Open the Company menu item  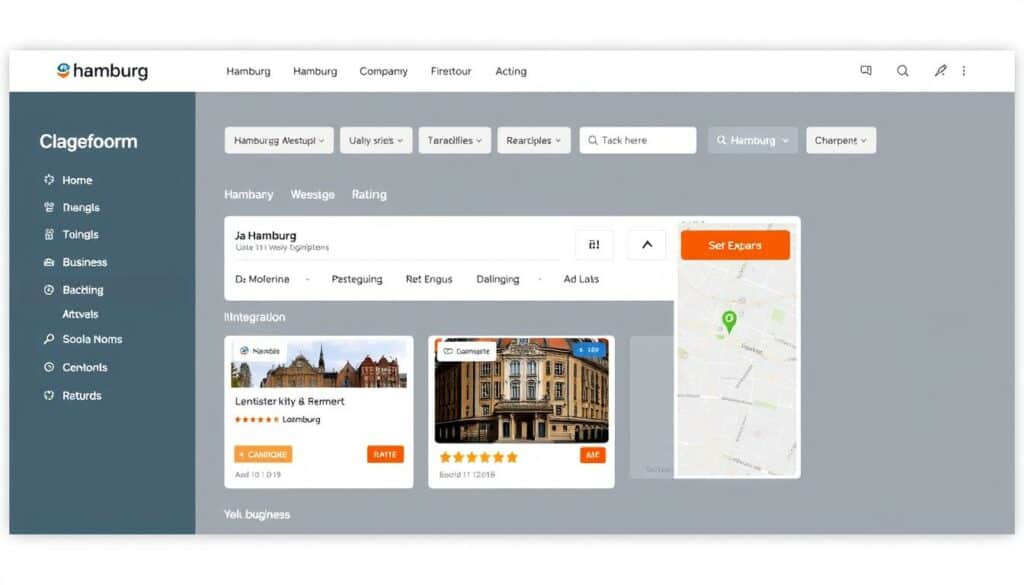(383, 71)
